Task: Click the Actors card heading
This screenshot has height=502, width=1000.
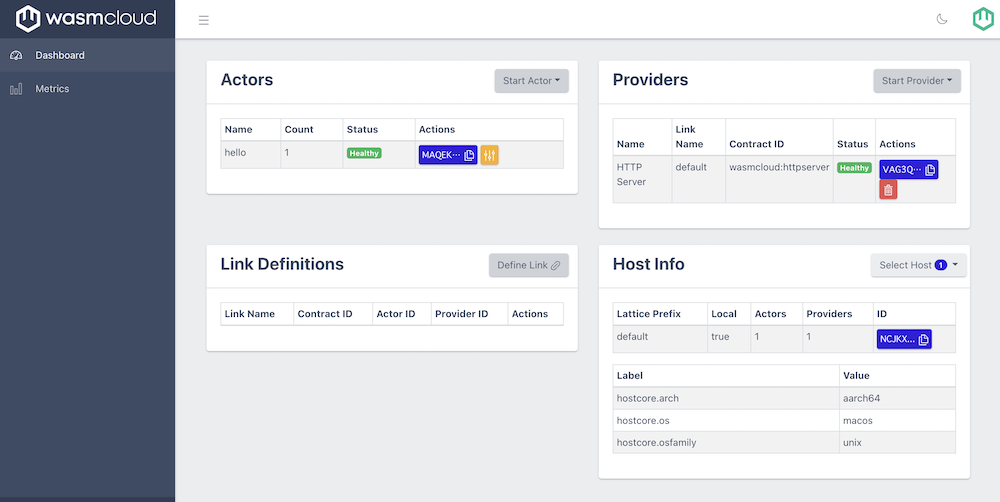Action: click(247, 80)
